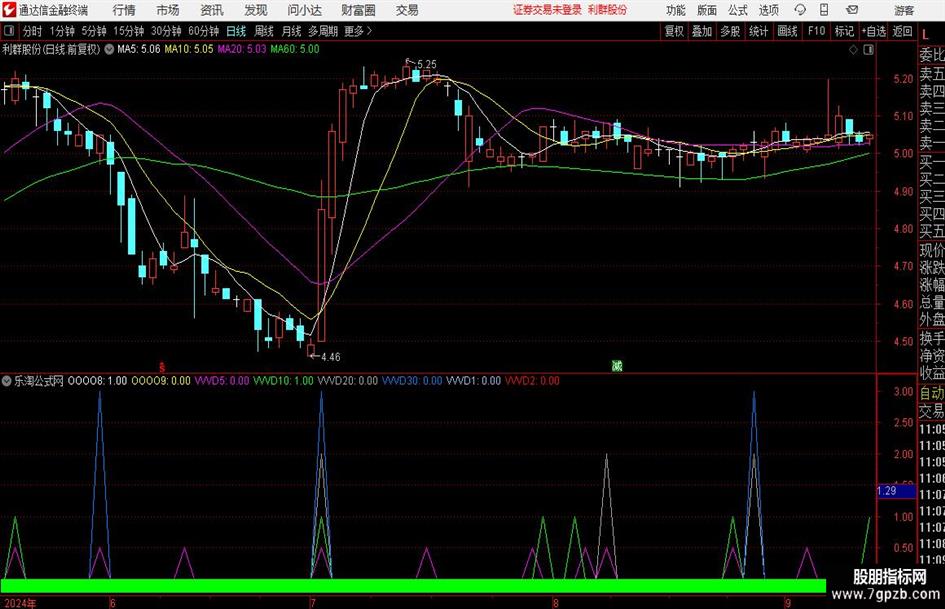Click the round dropdown icon beside 利群股份 title
This screenshot has height=609, width=945.
tap(109, 49)
